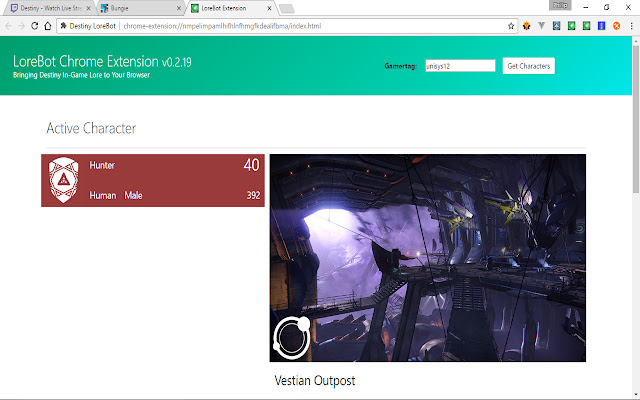
Task: Click the address bar URL
Action: pos(222,26)
